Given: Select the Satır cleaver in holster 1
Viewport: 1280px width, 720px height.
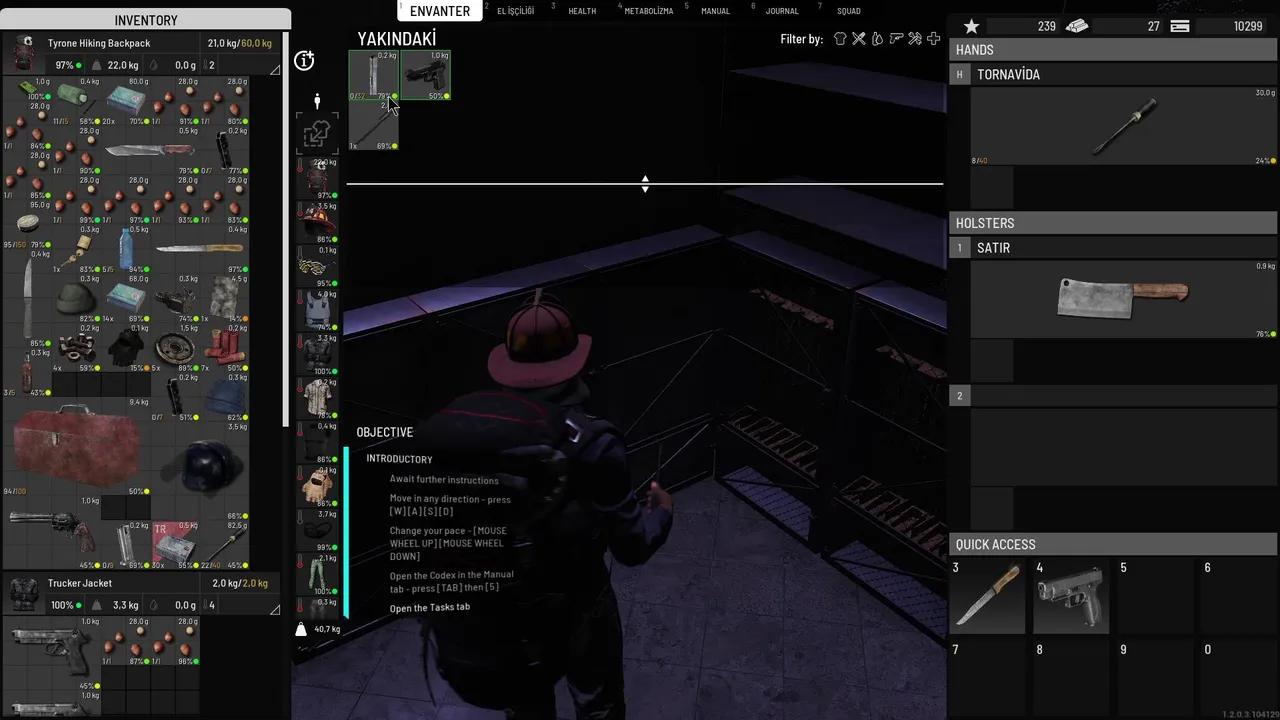Looking at the screenshot, I should [1124, 299].
